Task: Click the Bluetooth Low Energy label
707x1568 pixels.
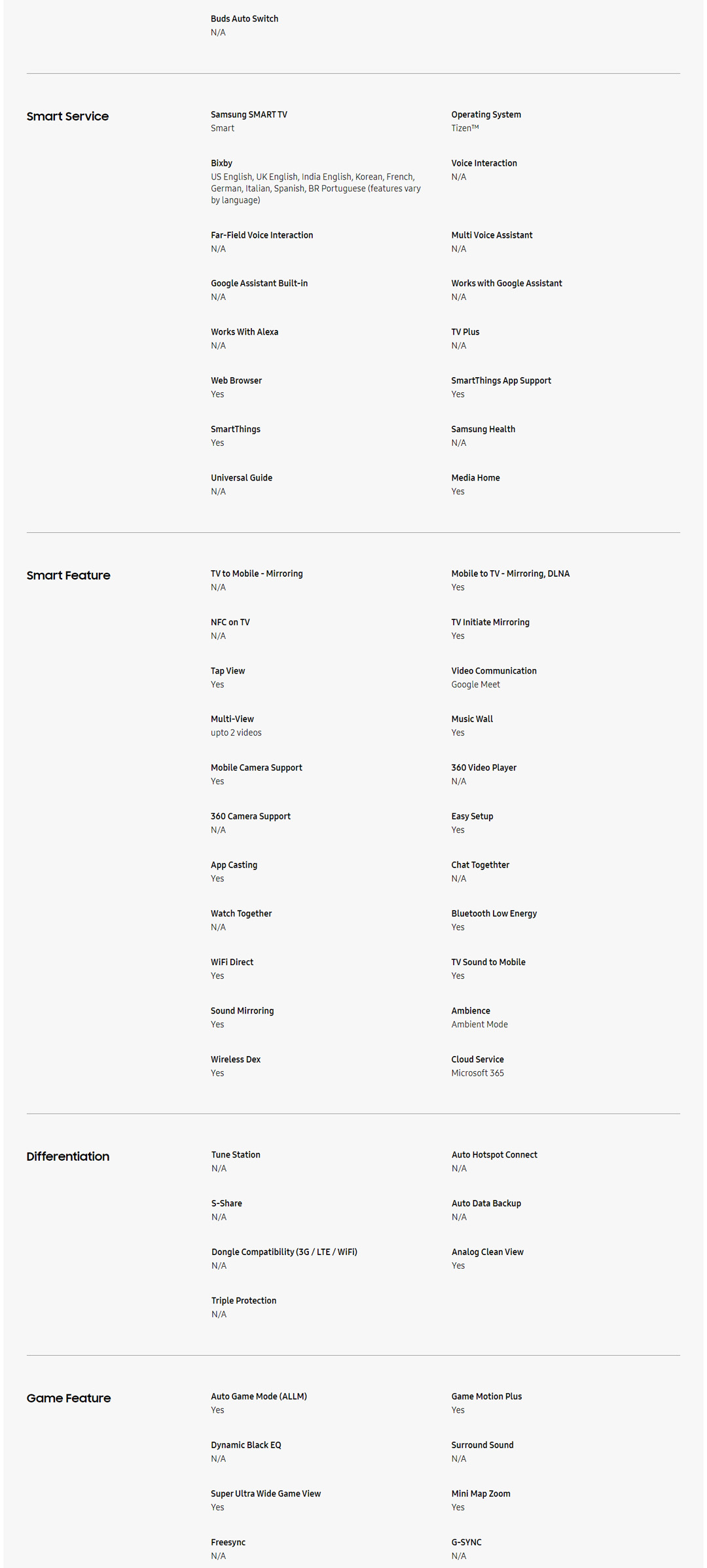Action: [x=494, y=913]
